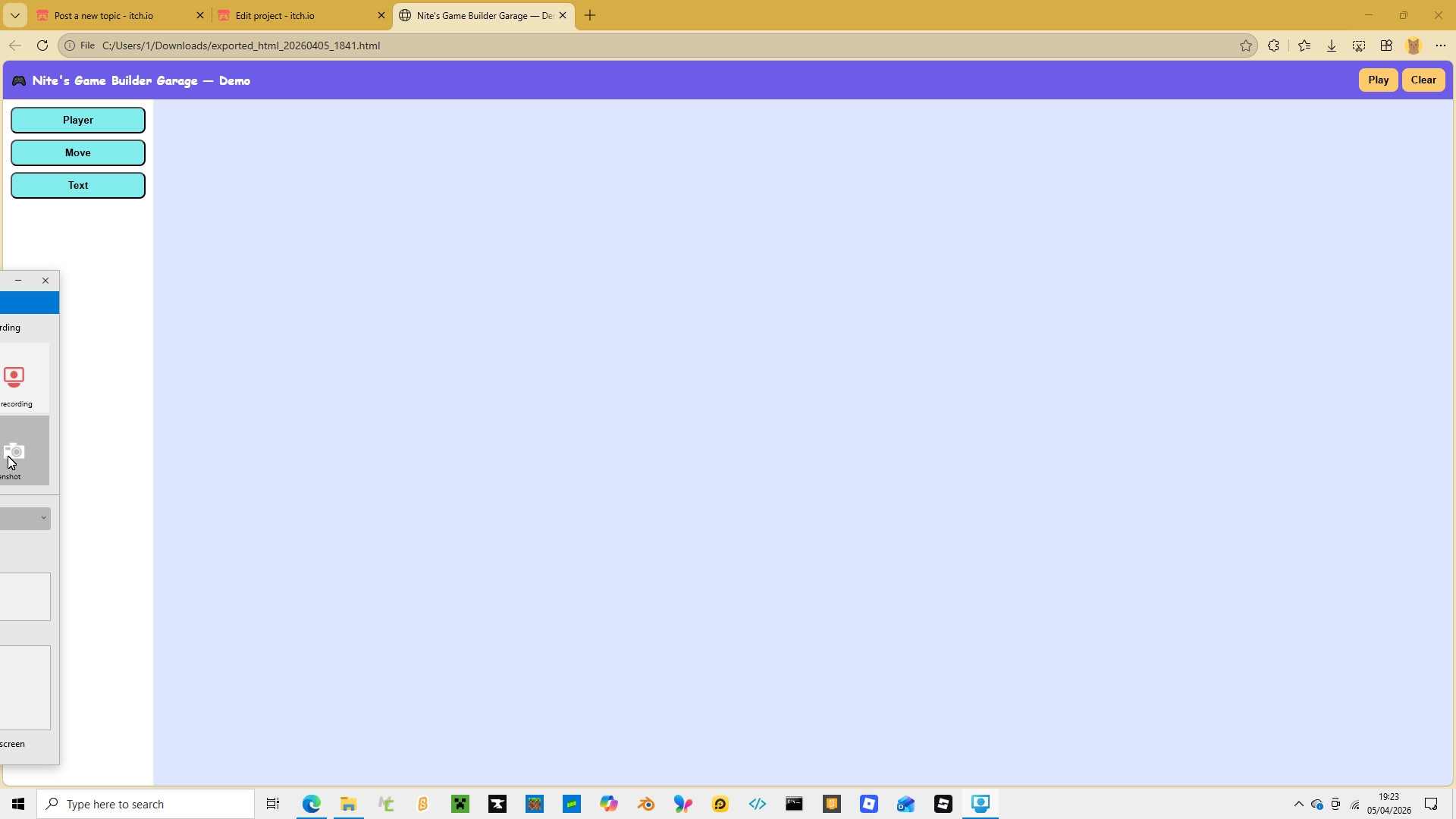Close the screen capture window

click(45, 281)
